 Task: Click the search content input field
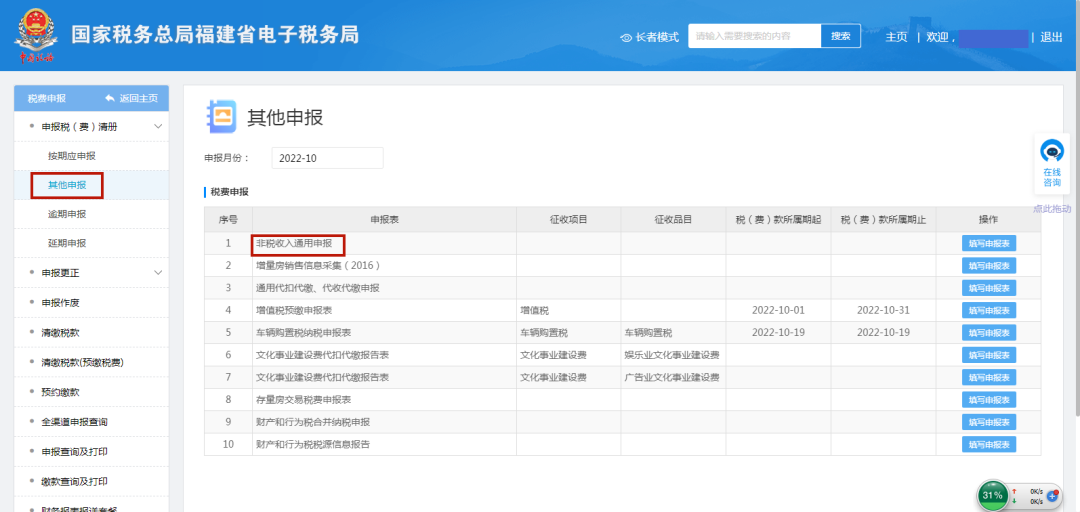coord(754,36)
